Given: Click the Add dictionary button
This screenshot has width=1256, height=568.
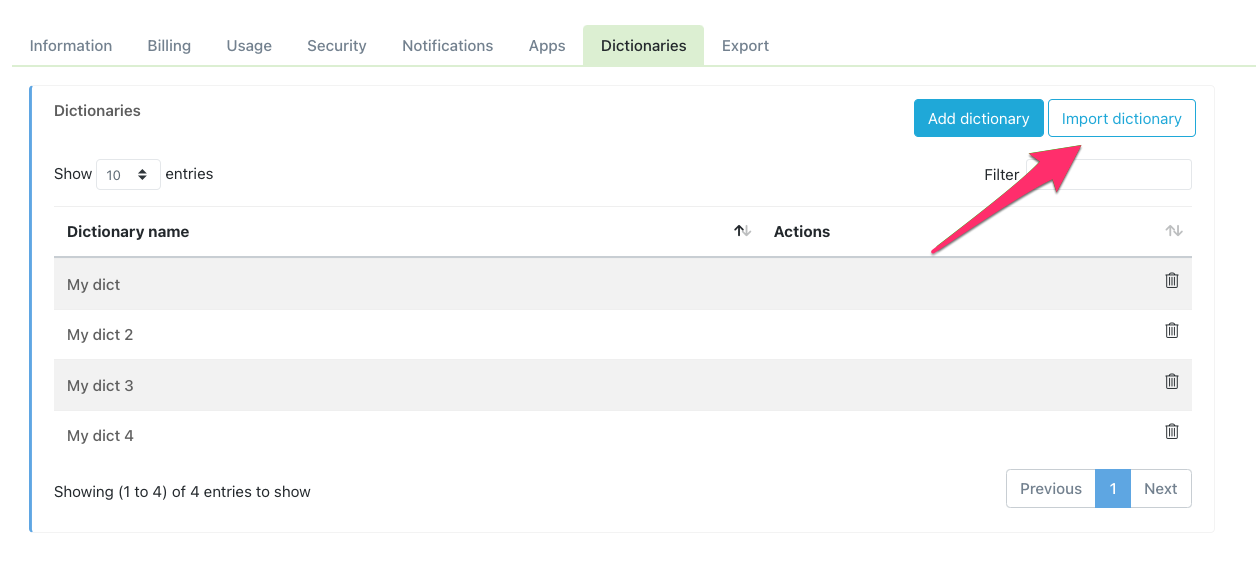Looking at the screenshot, I should tap(978, 118).
